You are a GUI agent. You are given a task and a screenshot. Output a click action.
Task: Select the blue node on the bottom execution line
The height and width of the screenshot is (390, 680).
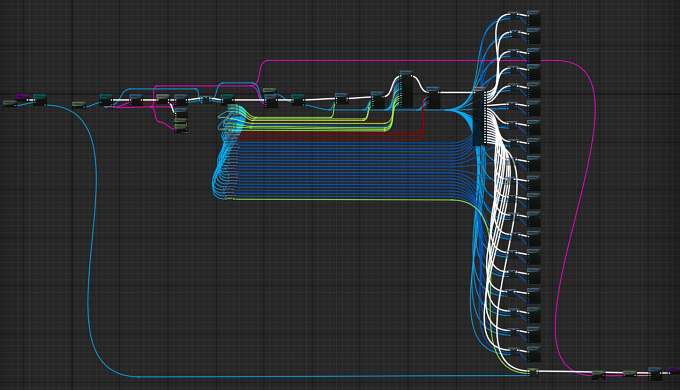coord(655,374)
